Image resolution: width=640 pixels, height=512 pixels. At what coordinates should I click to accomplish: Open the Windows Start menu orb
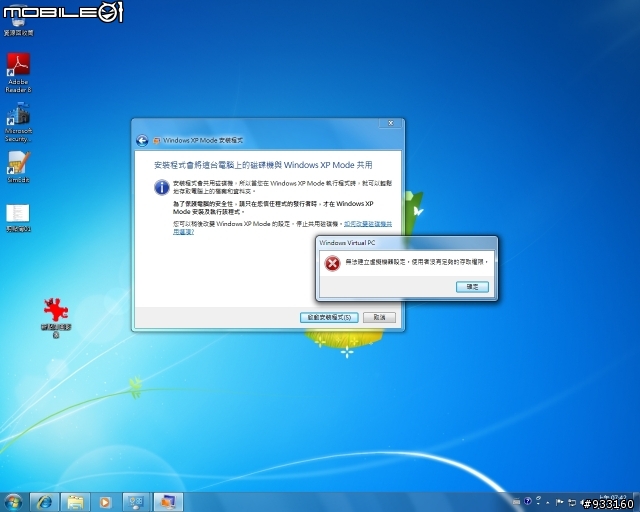13,502
